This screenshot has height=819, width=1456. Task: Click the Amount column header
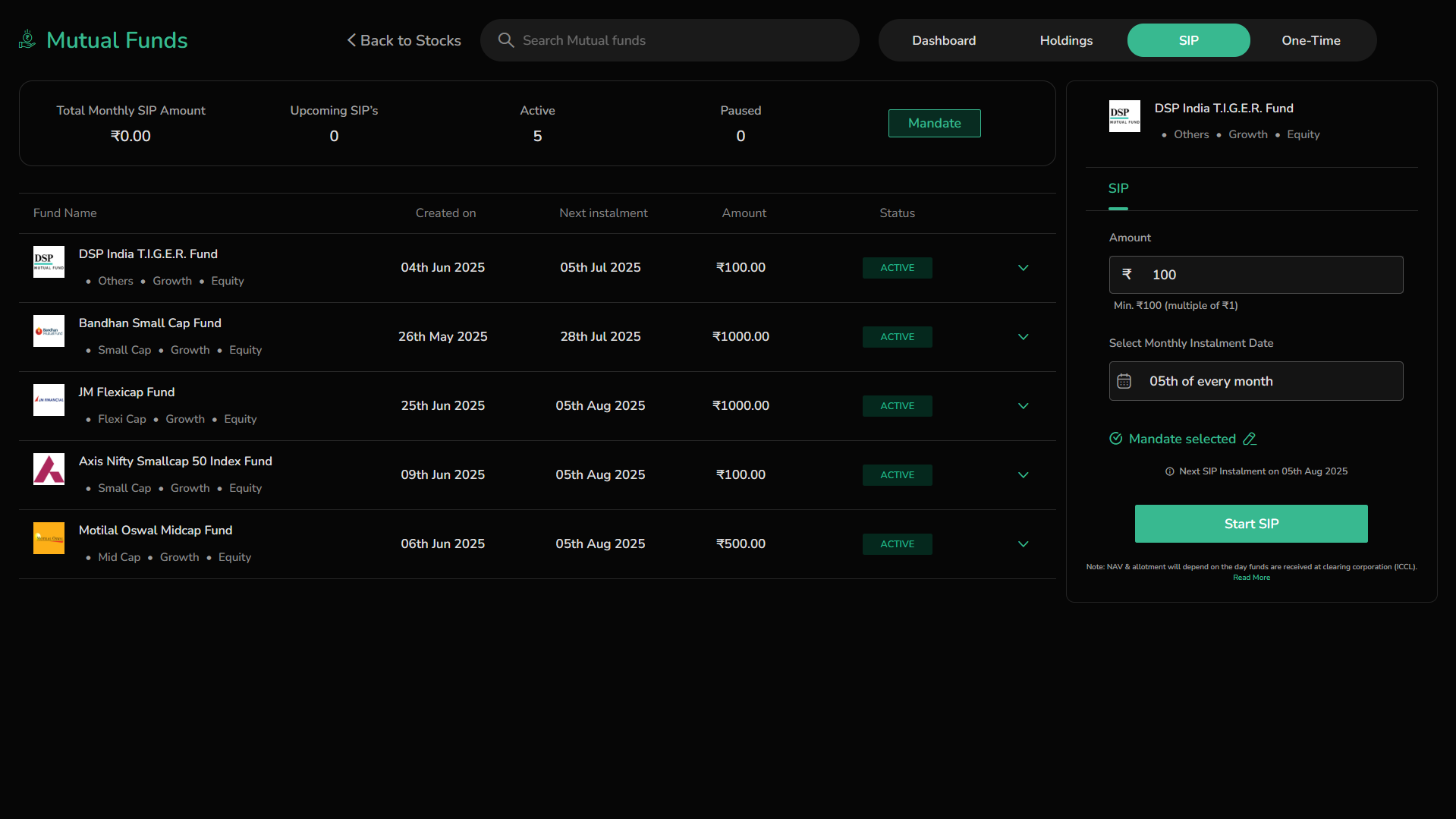[744, 213]
